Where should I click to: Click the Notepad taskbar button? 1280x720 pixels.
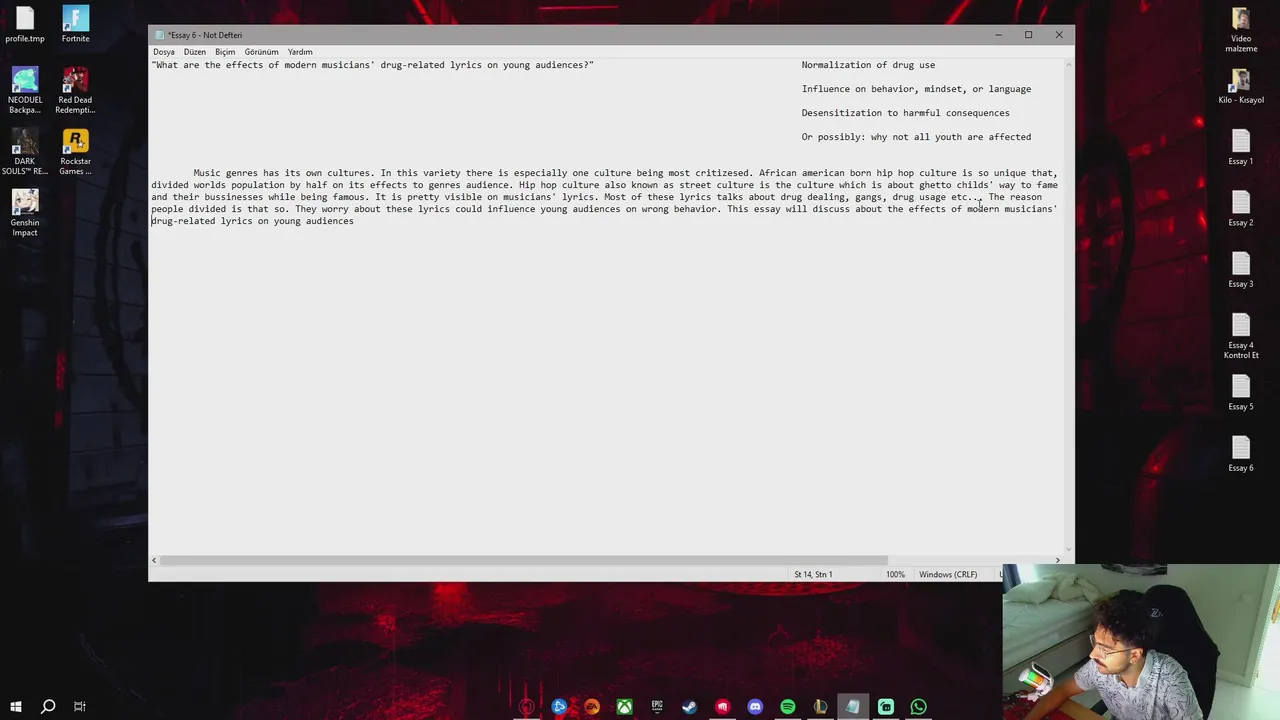click(853, 707)
